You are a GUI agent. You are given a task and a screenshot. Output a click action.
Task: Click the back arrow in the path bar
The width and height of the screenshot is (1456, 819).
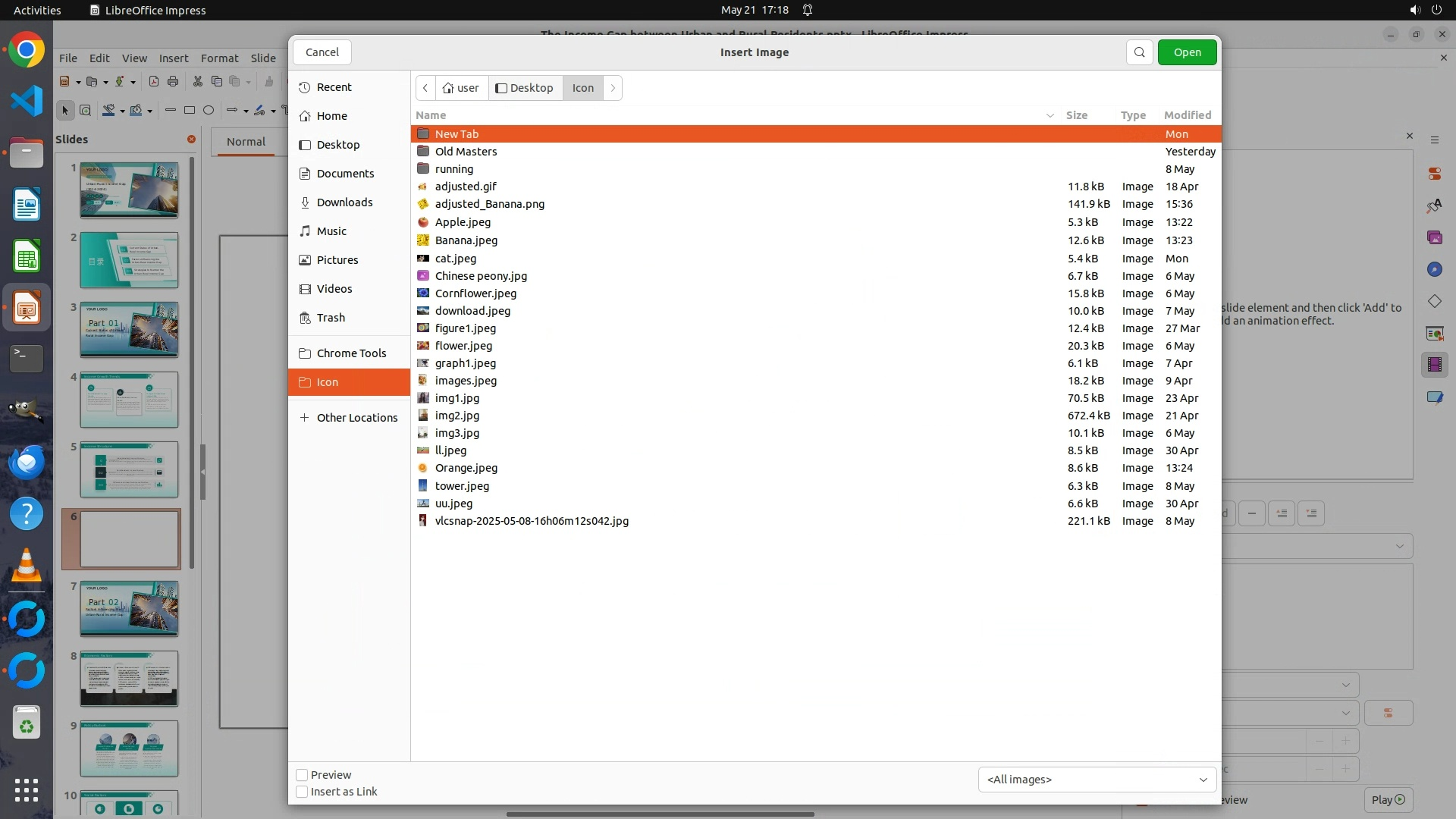tap(425, 88)
